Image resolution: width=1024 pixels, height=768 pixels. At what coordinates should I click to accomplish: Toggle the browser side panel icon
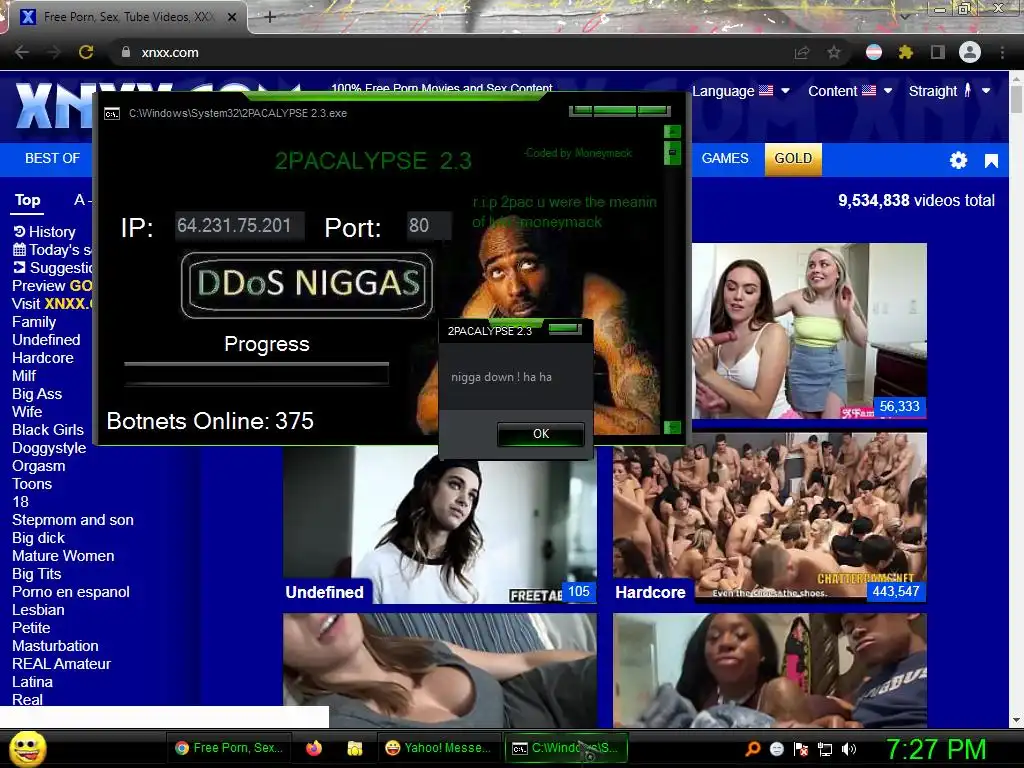(938, 52)
